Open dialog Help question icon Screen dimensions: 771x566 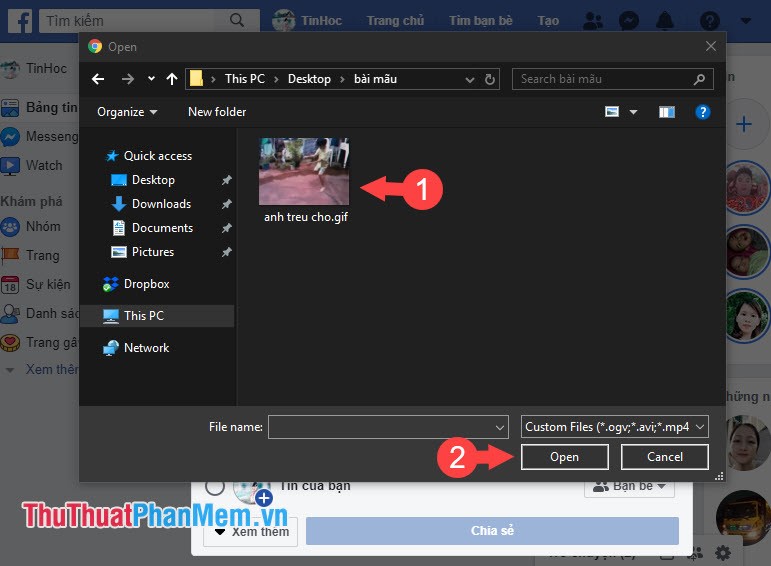(x=703, y=113)
